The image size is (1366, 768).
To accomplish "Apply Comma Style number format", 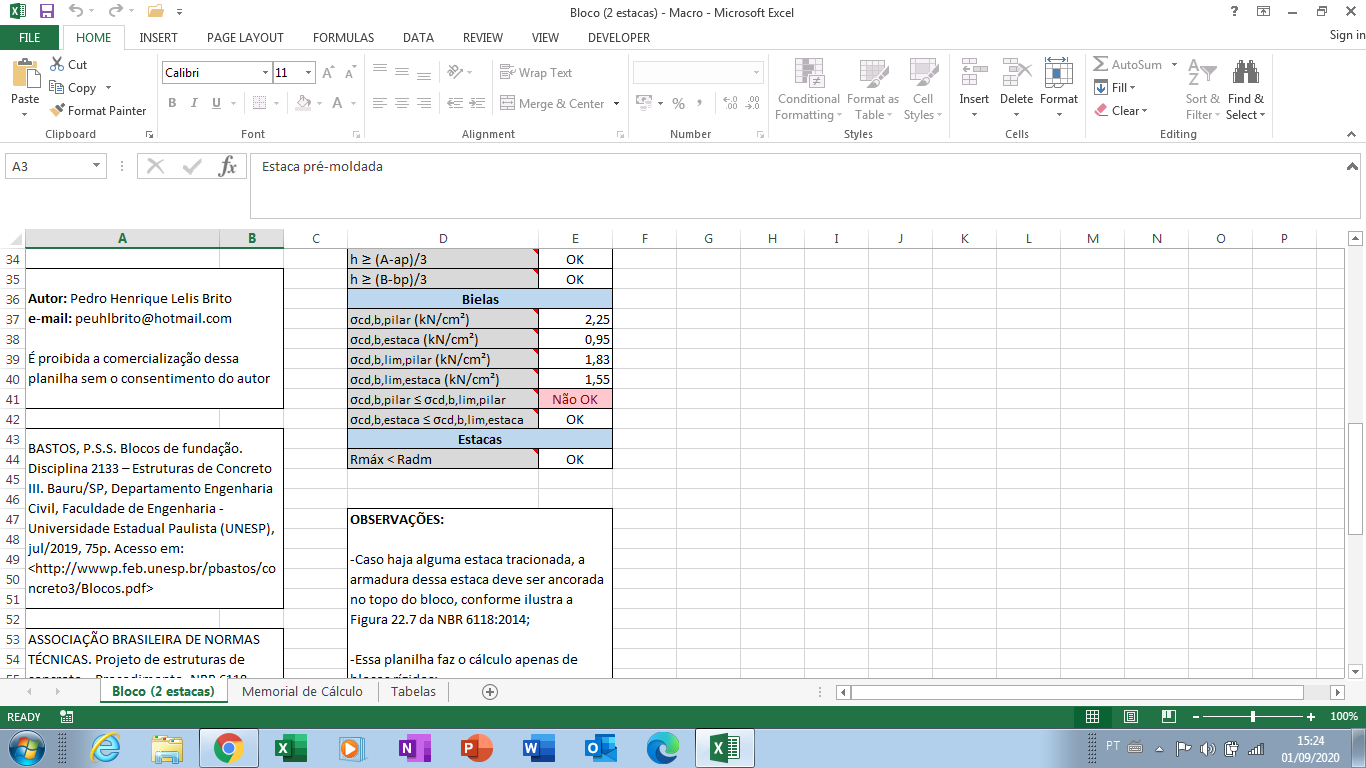I will click(x=701, y=103).
